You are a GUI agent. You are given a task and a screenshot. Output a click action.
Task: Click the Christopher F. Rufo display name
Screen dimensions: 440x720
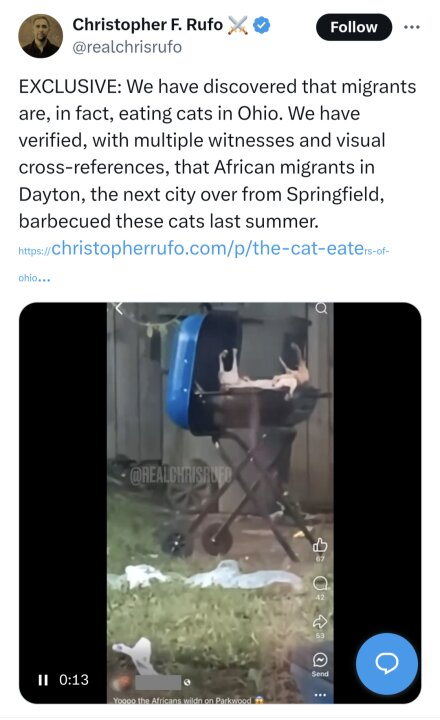(147, 24)
